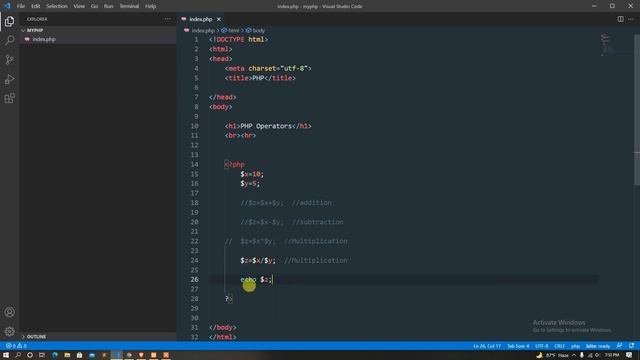Open the Explorer view in activity bar
Viewport: 640px width, 360px height.
pyautogui.click(x=9, y=21)
